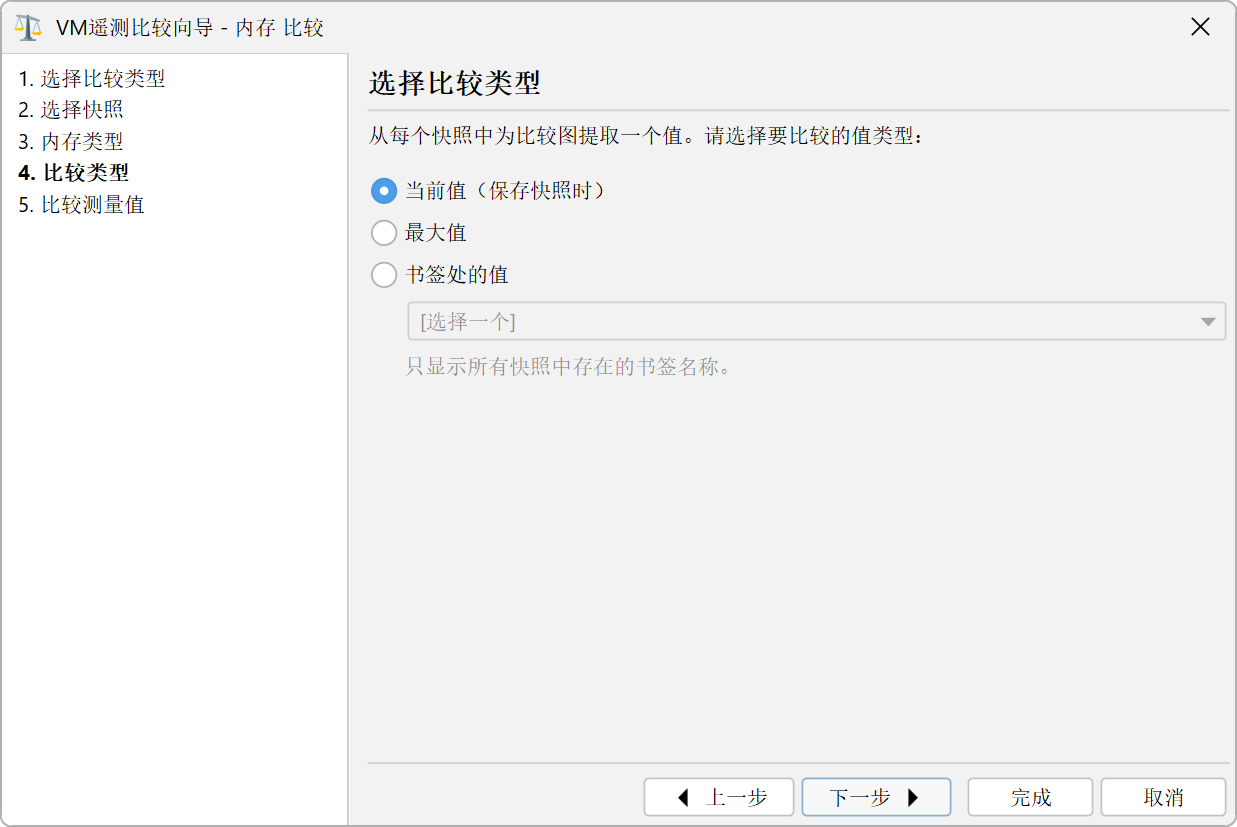
Task: Jump to step 2. 选择快照
Action: click(71, 110)
